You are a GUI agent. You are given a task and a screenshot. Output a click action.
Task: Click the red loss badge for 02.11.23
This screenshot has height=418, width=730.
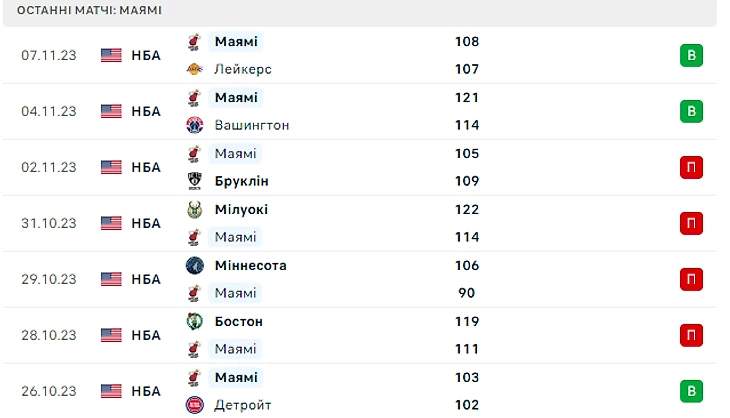pyautogui.click(x=690, y=167)
